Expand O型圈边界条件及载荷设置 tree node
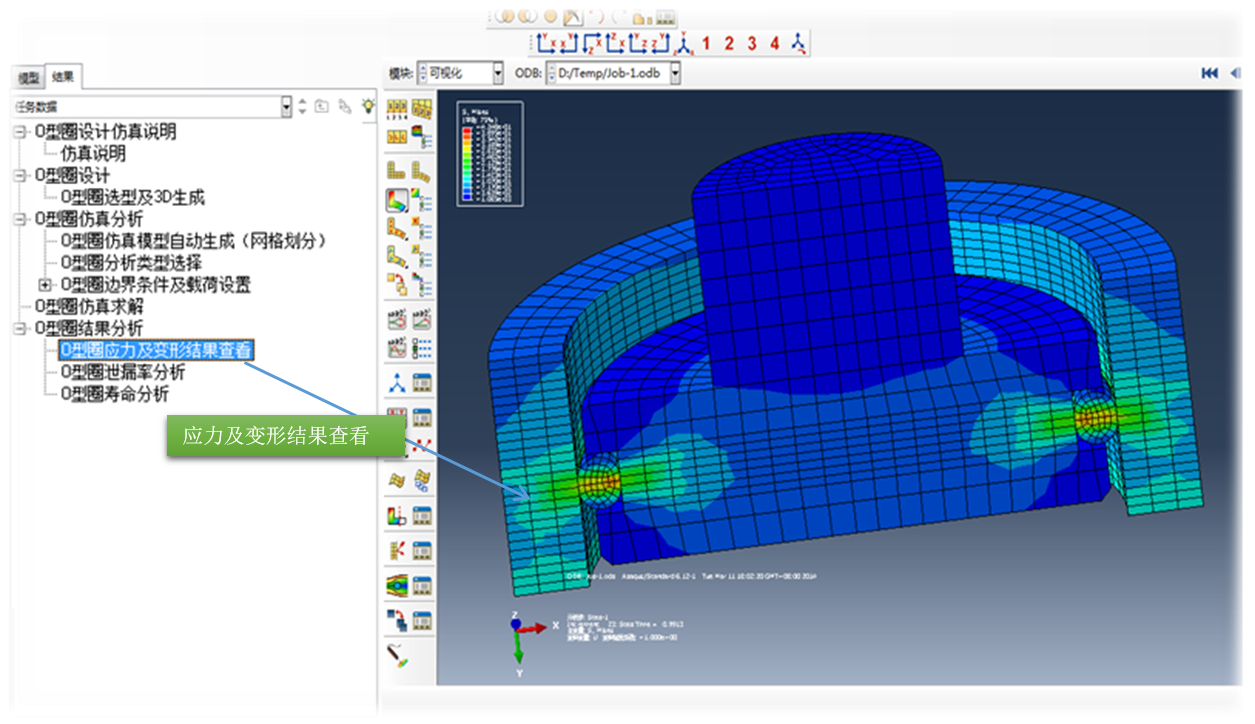The height and width of the screenshot is (724, 1255). coord(44,285)
